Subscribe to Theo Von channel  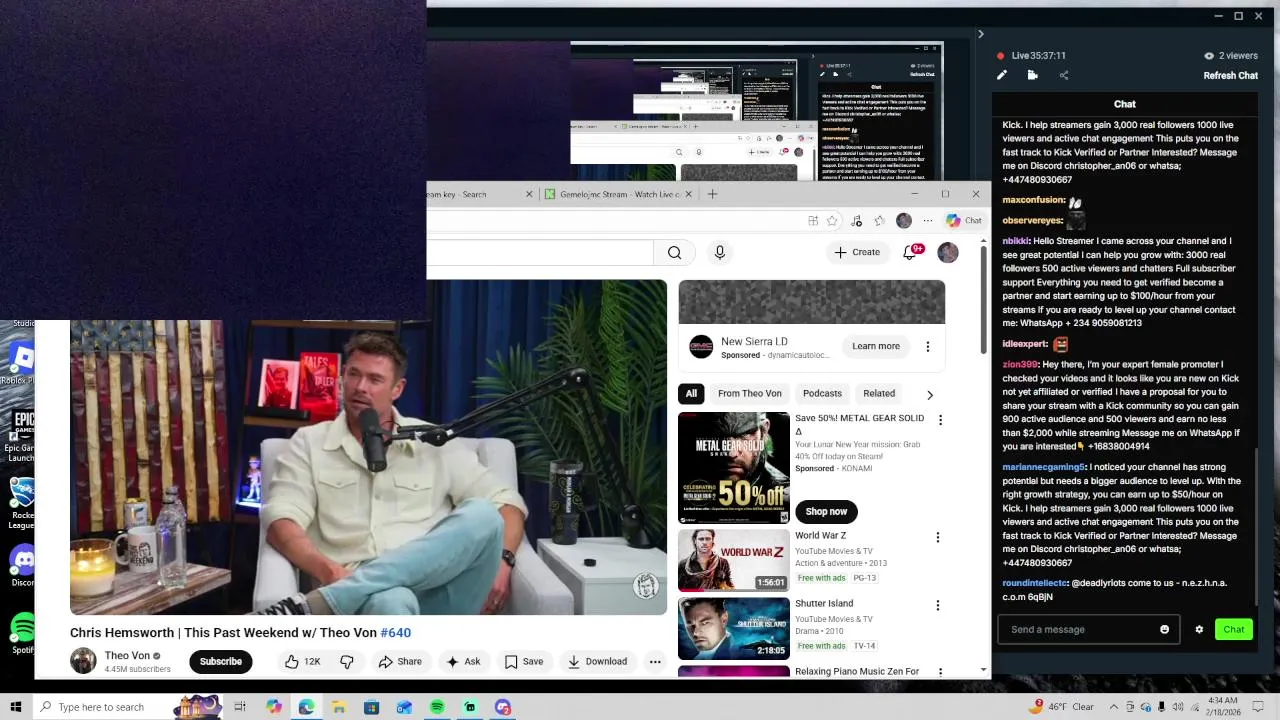(x=220, y=662)
